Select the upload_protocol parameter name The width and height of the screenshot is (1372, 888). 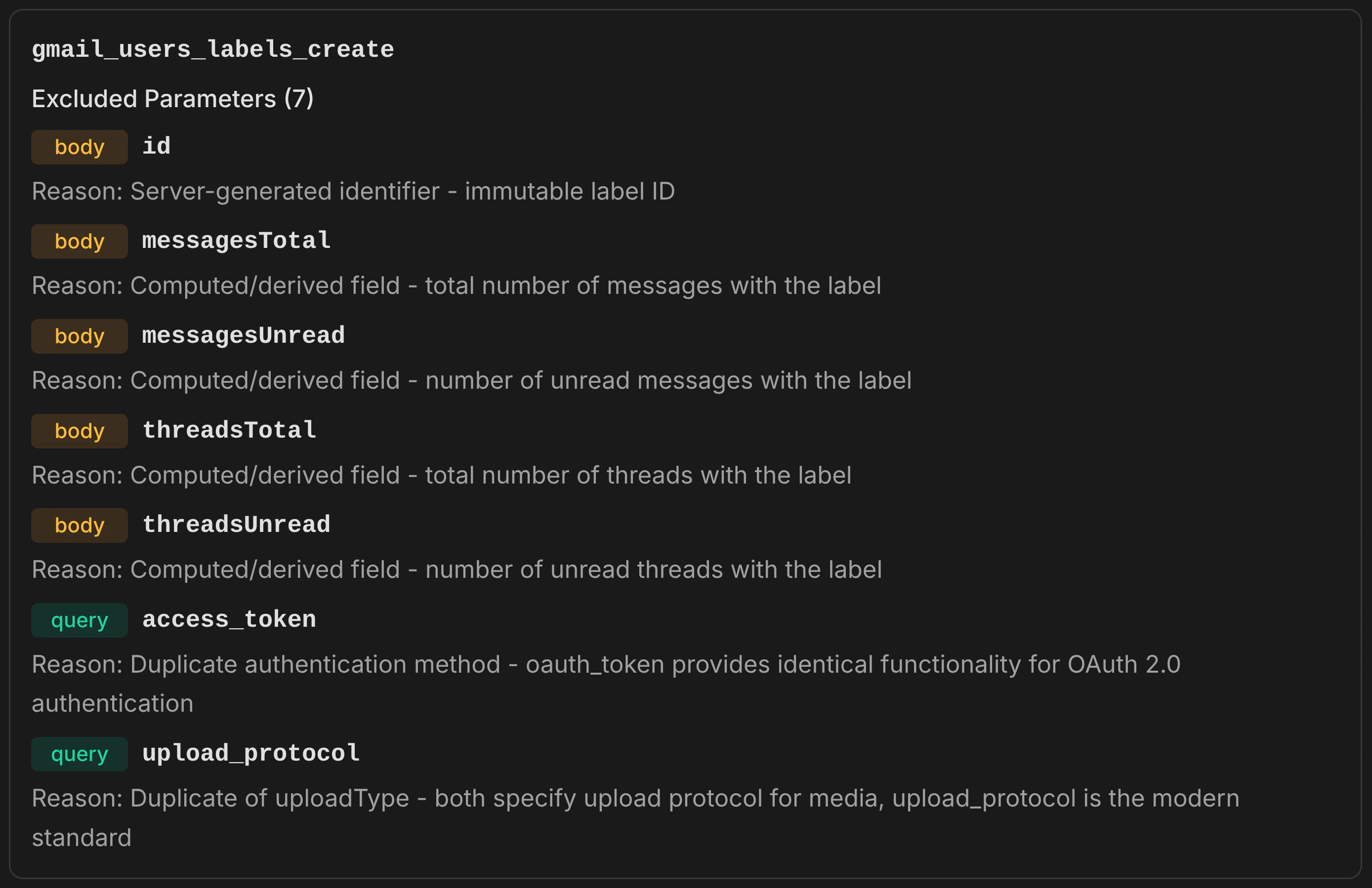click(x=251, y=754)
